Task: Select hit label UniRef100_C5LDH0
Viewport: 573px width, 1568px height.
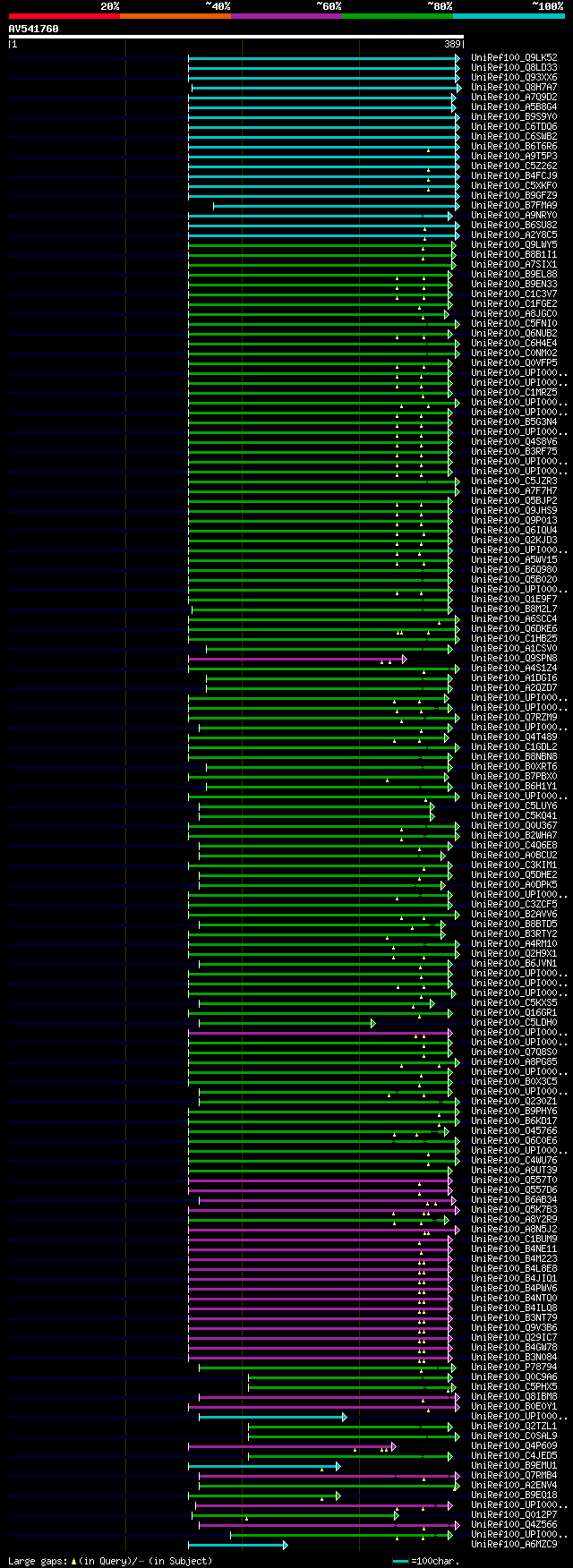Action: click(x=514, y=1022)
